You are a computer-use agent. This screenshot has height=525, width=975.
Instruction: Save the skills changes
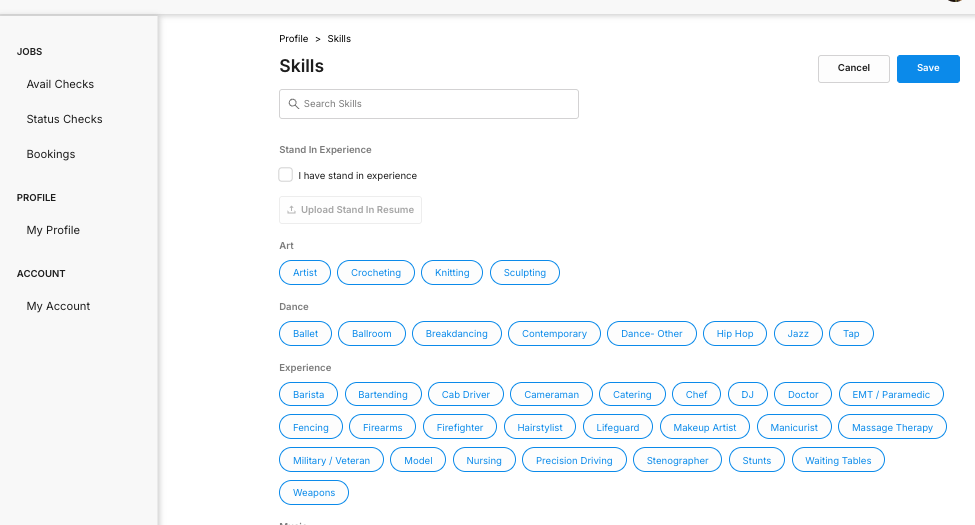click(928, 68)
